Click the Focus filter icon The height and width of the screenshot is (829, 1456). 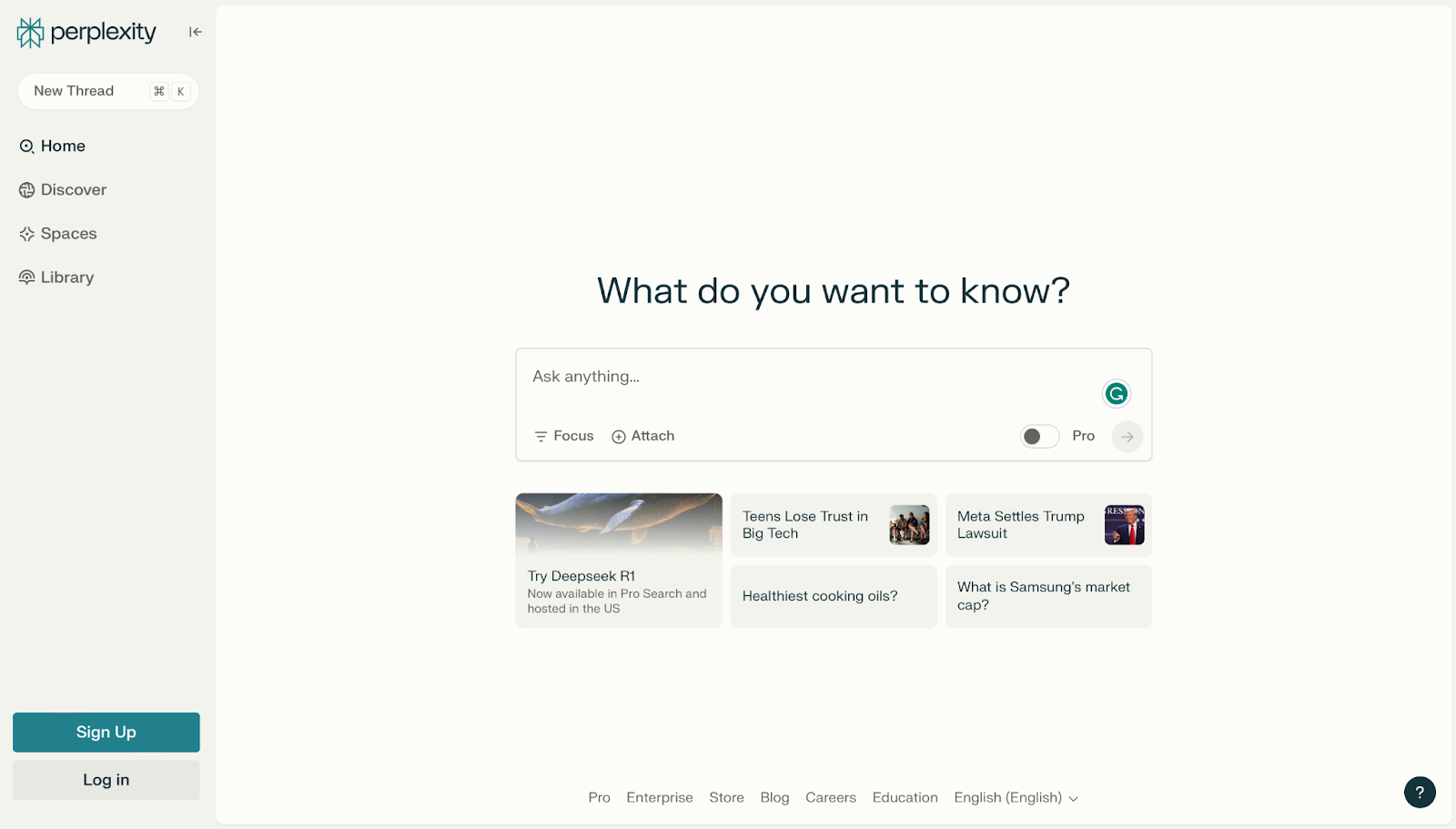click(541, 437)
